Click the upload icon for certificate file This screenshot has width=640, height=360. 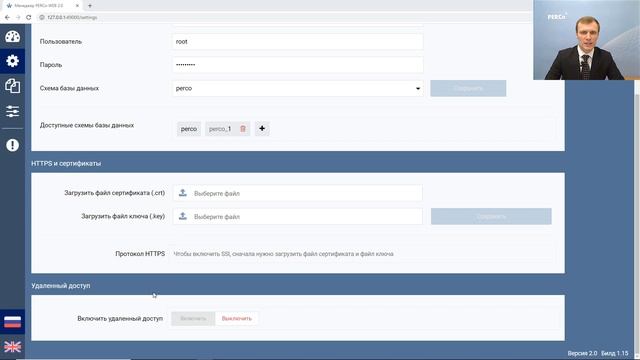[183, 193]
